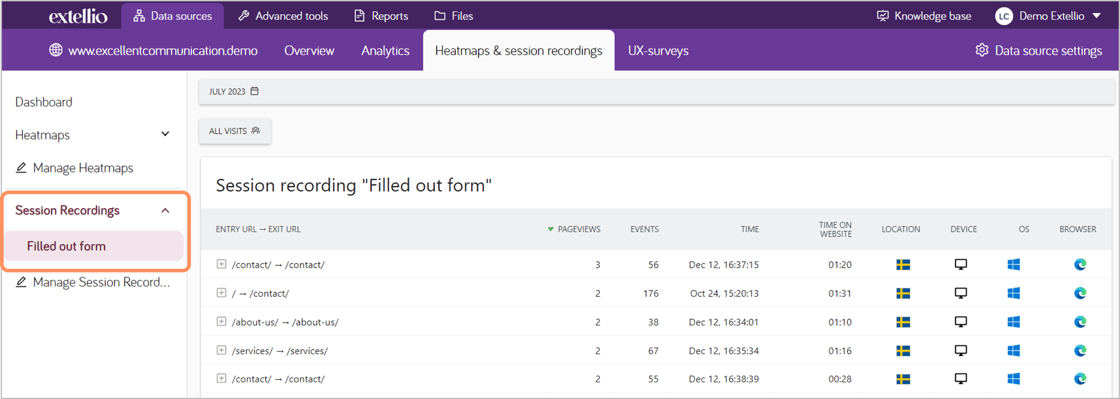This screenshot has height=399, width=1120.
Task: Open the JULY 2023 date picker
Action: 234,92
